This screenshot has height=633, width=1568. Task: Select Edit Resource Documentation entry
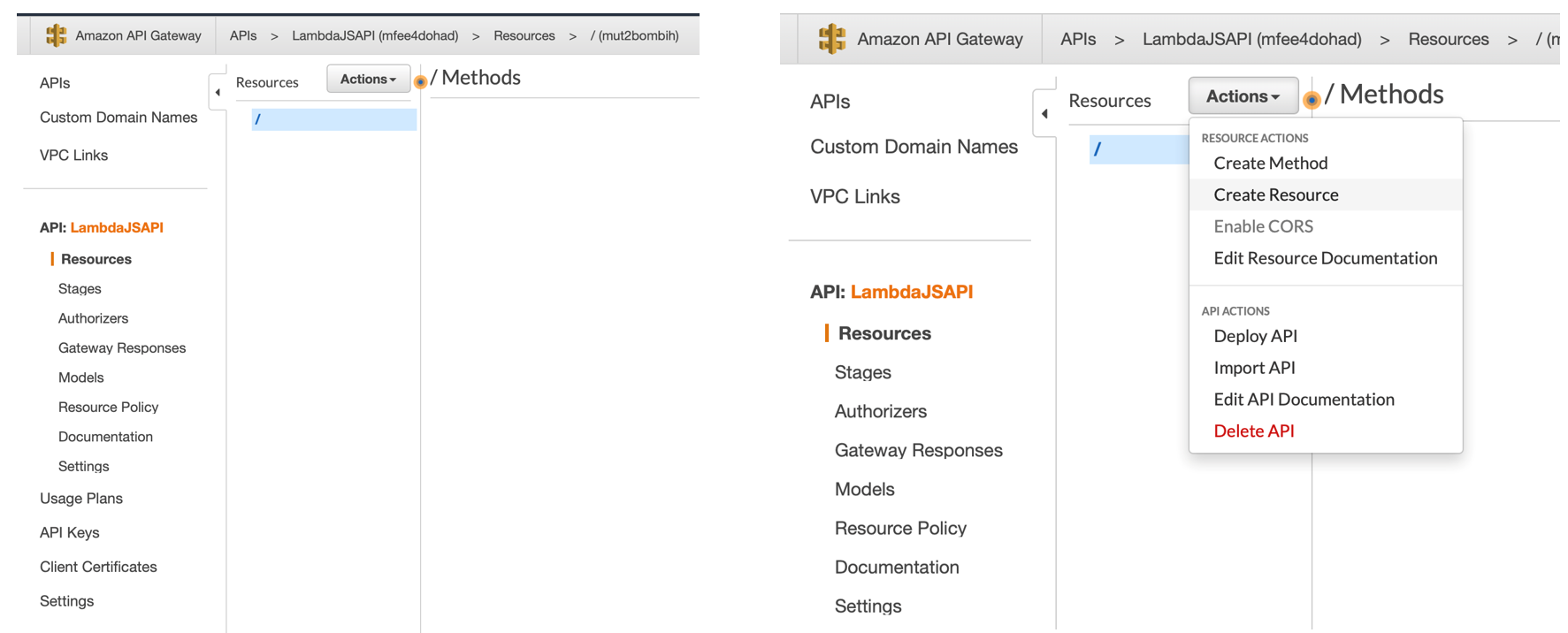coord(1325,258)
